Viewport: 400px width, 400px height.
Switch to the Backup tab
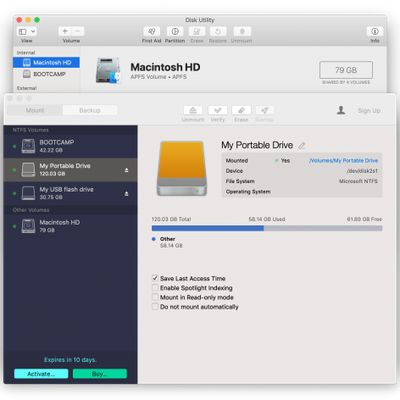point(90,110)
